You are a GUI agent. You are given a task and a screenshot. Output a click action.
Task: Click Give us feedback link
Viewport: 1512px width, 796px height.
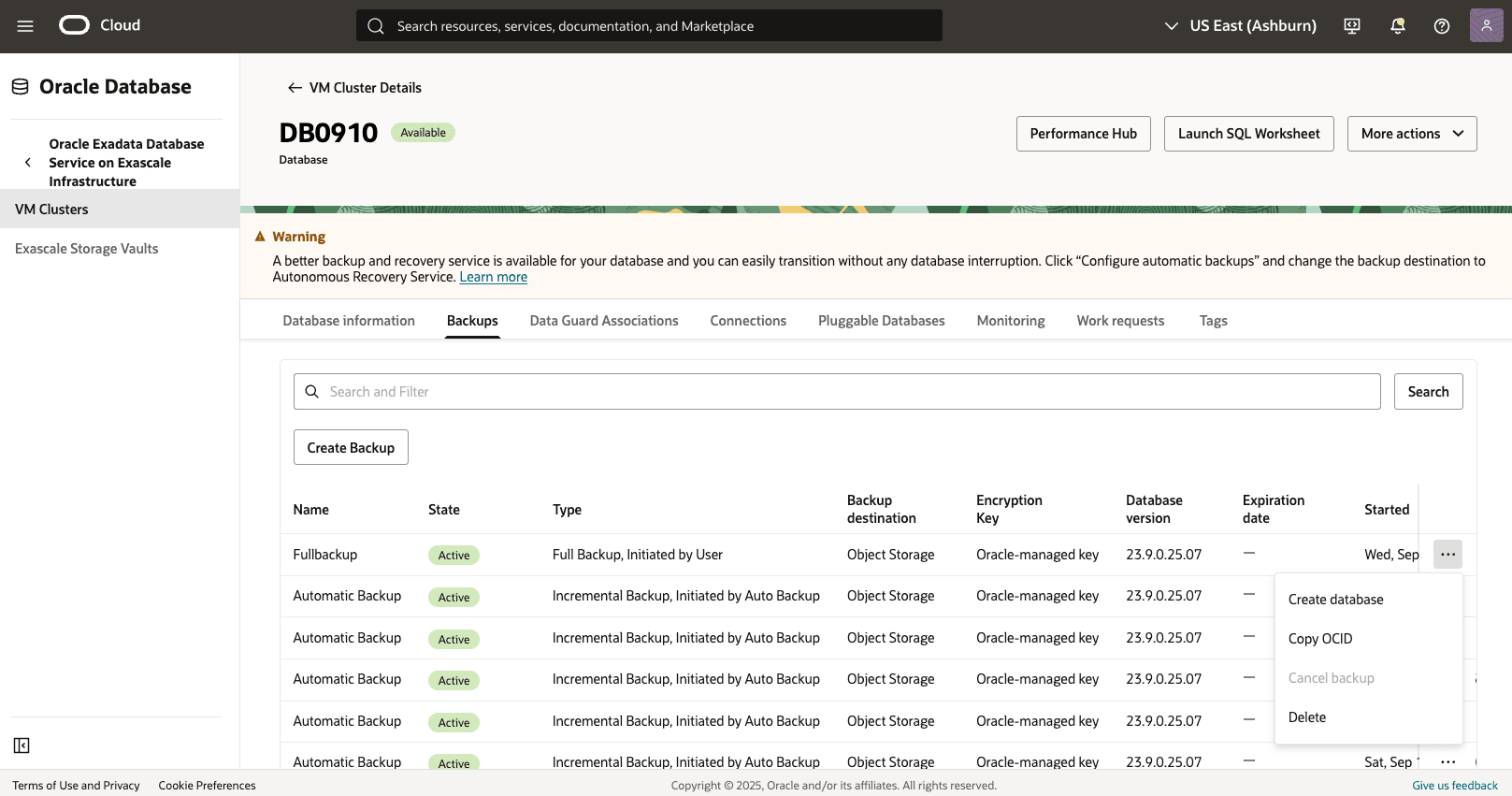pyautogui.click(x=1455, y=786)
